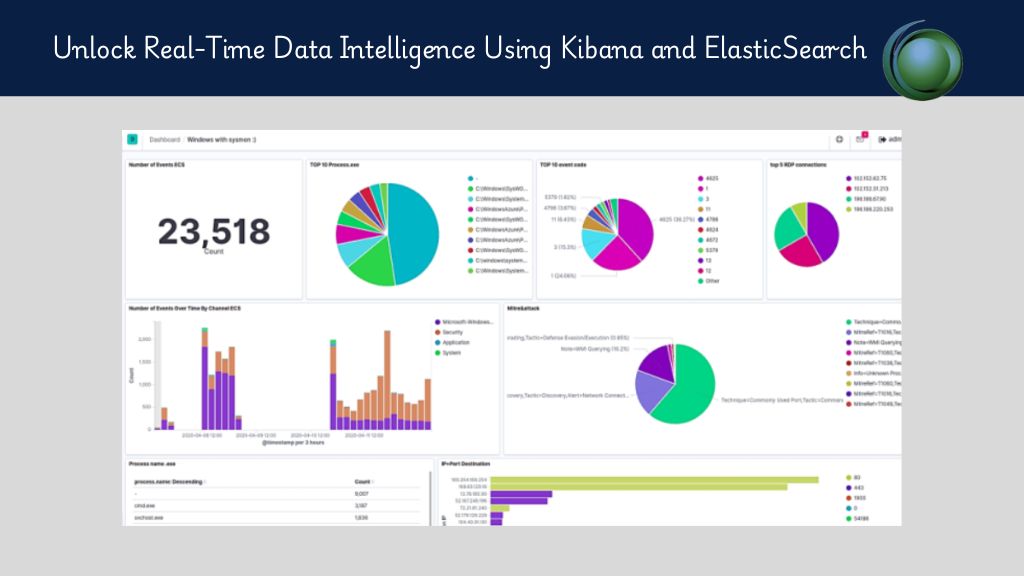
Task: Select the large teal slice of Process.exe pie
Action: coord(415,232)
